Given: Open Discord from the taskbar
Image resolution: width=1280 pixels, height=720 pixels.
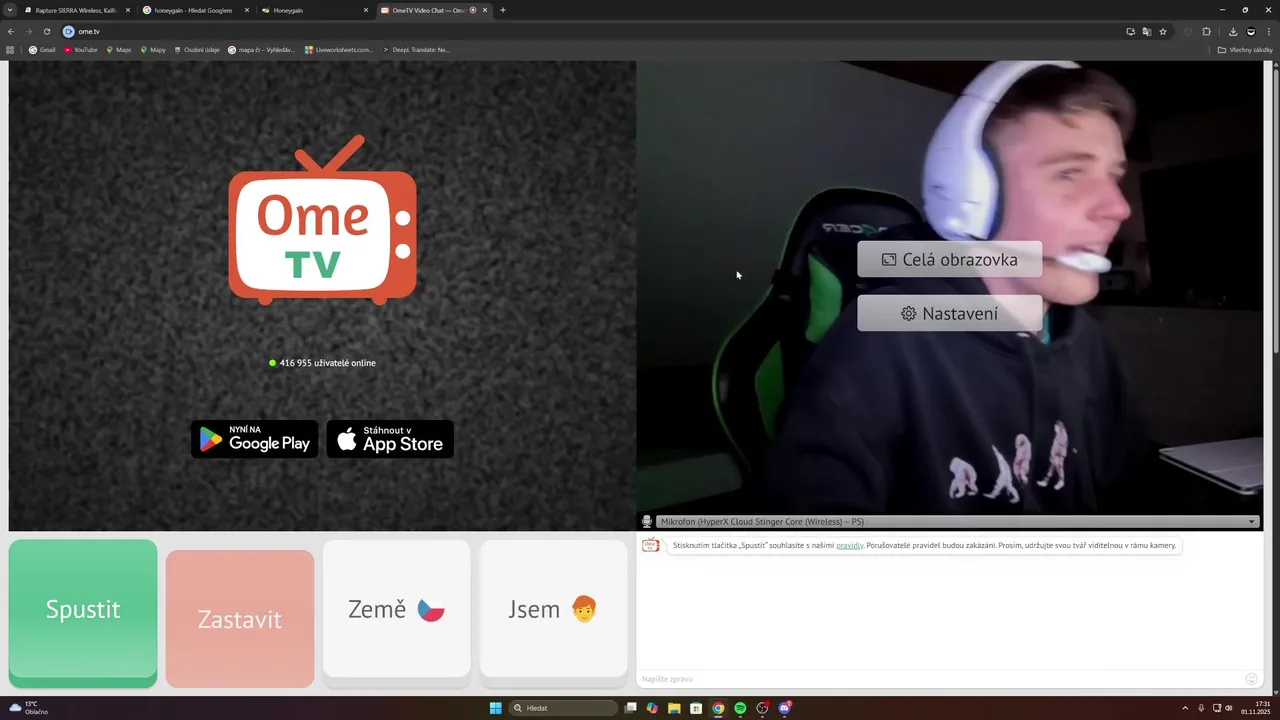Looking at the screenshot, I should click(785, 708).
